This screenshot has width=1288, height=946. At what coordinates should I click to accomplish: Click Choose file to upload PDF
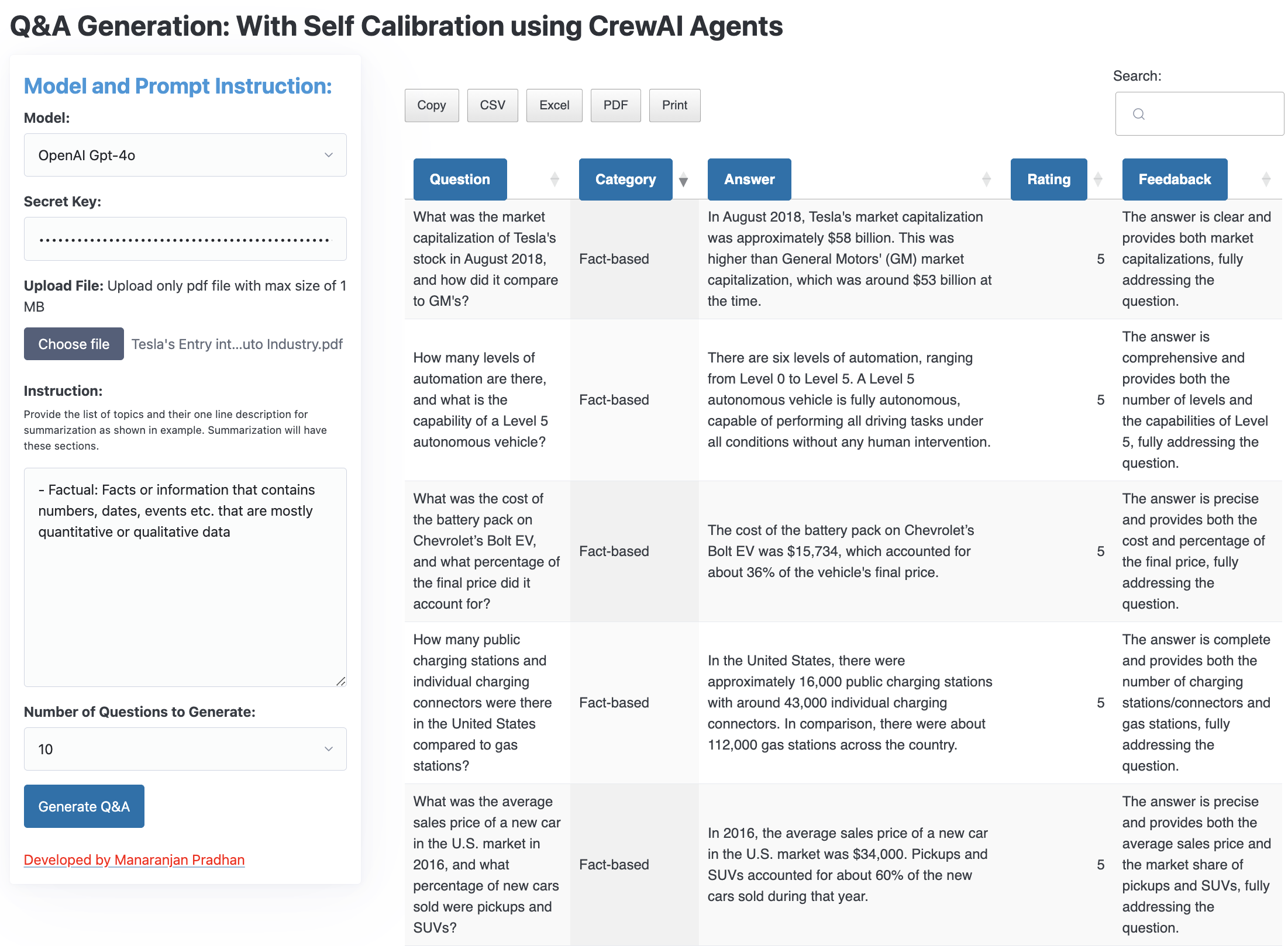pos(73,343)
